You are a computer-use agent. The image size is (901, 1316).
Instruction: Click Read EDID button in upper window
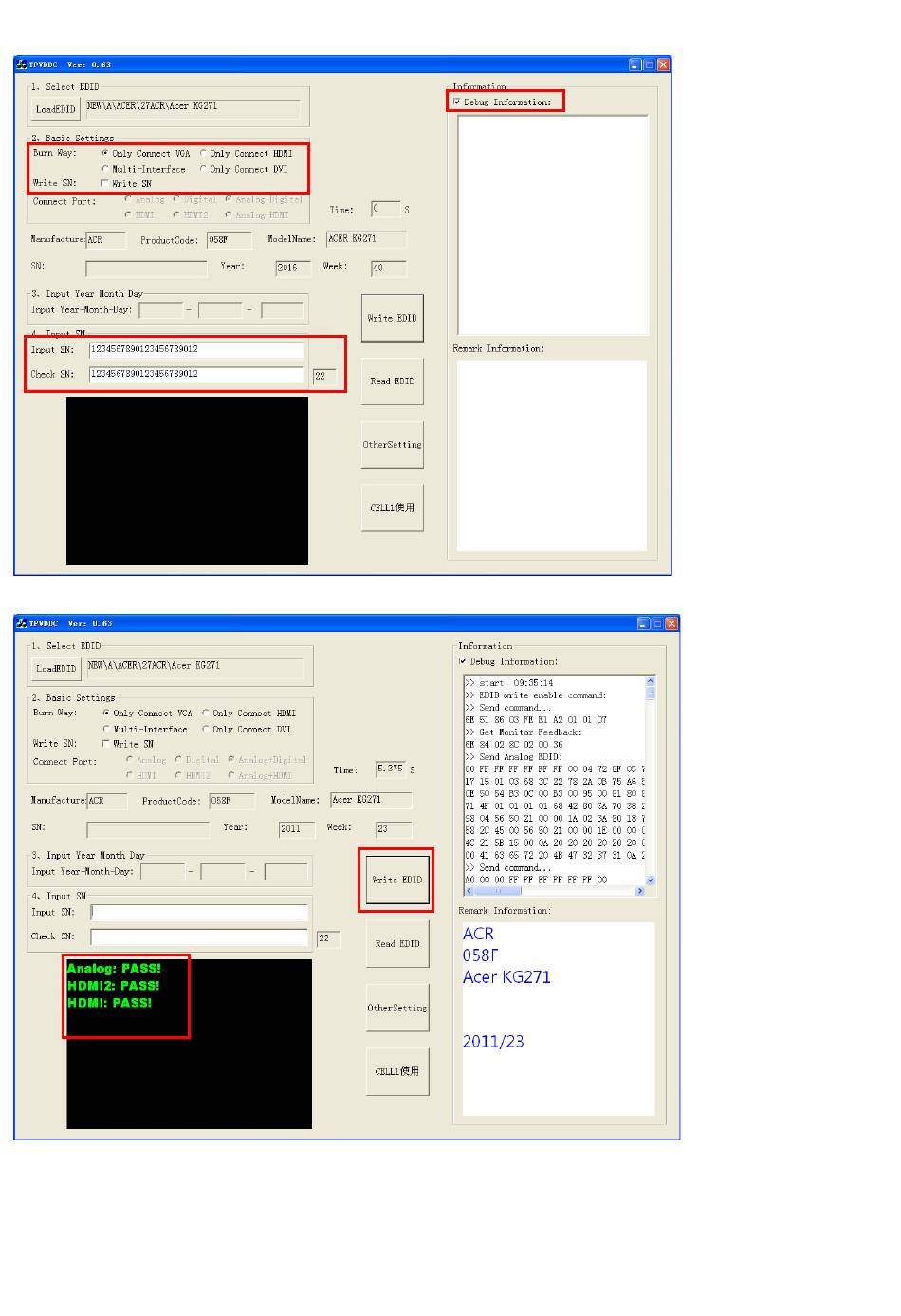pos(392,381)
